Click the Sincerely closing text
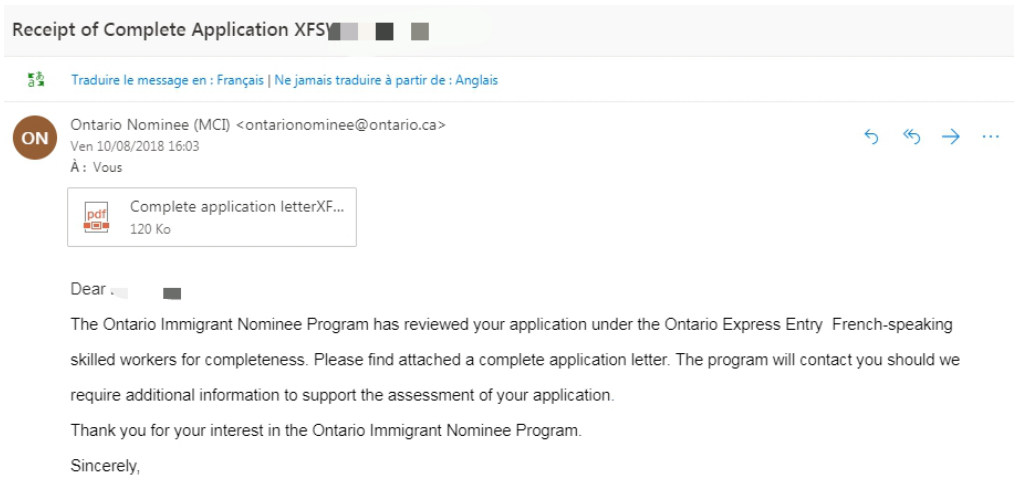The image size is (1018, 498). pyautogui.click(x=105, y=466)
